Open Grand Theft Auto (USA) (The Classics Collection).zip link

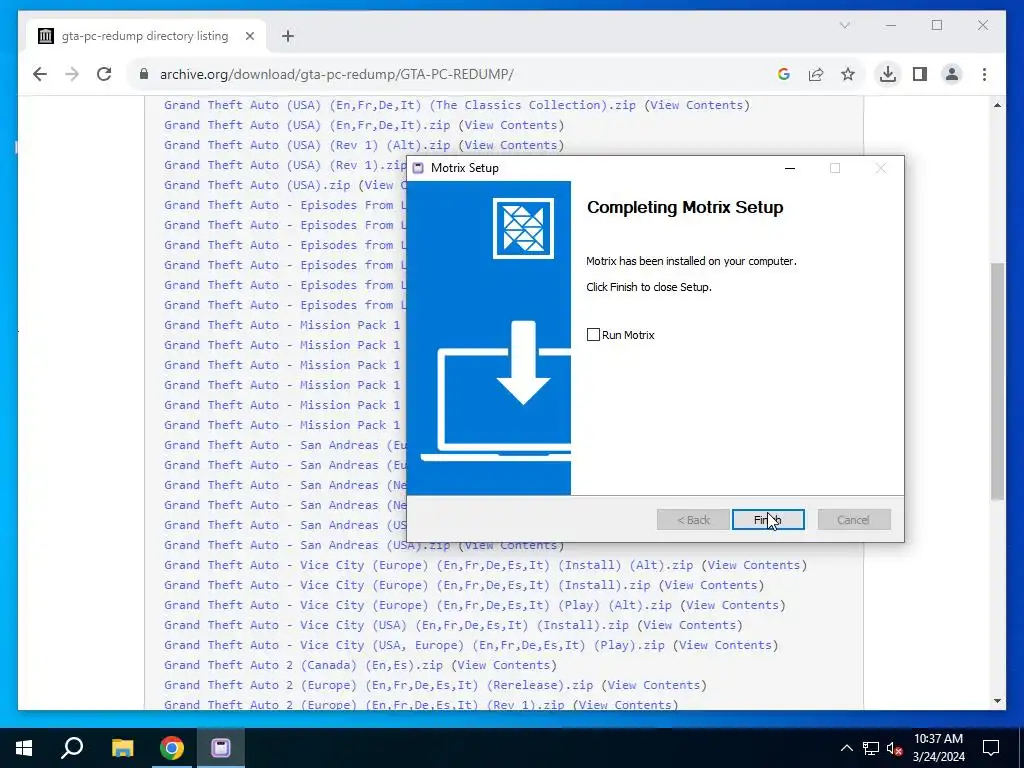[x=400, y=105]
